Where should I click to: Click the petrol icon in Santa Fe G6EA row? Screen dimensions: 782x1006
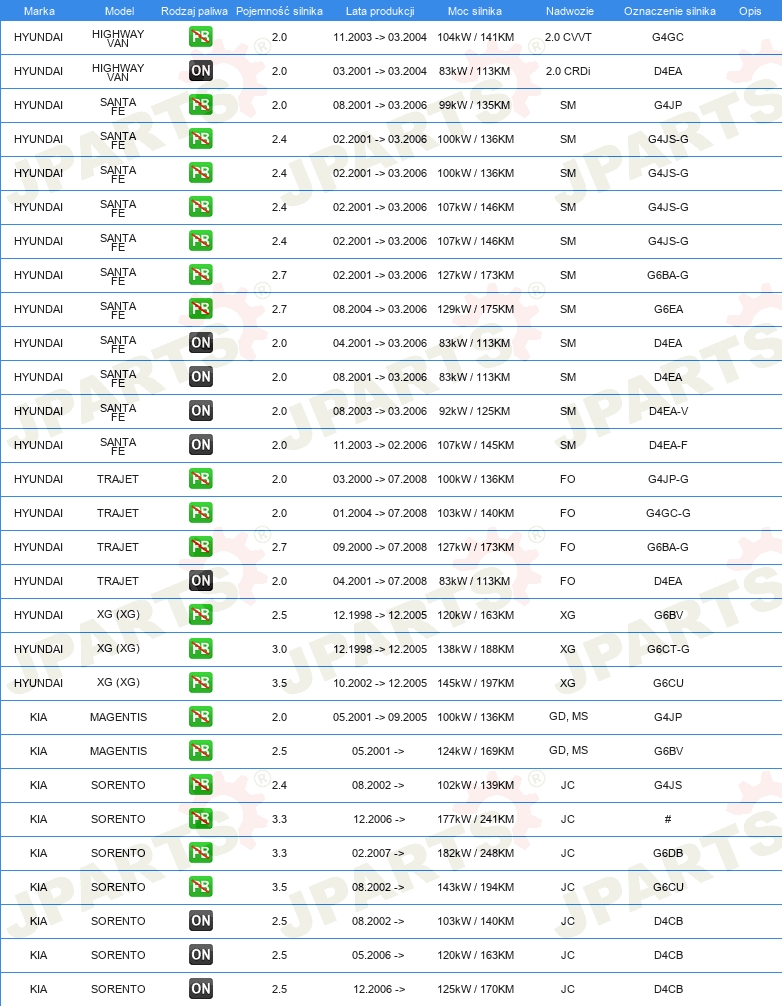(x=201, y=309)
